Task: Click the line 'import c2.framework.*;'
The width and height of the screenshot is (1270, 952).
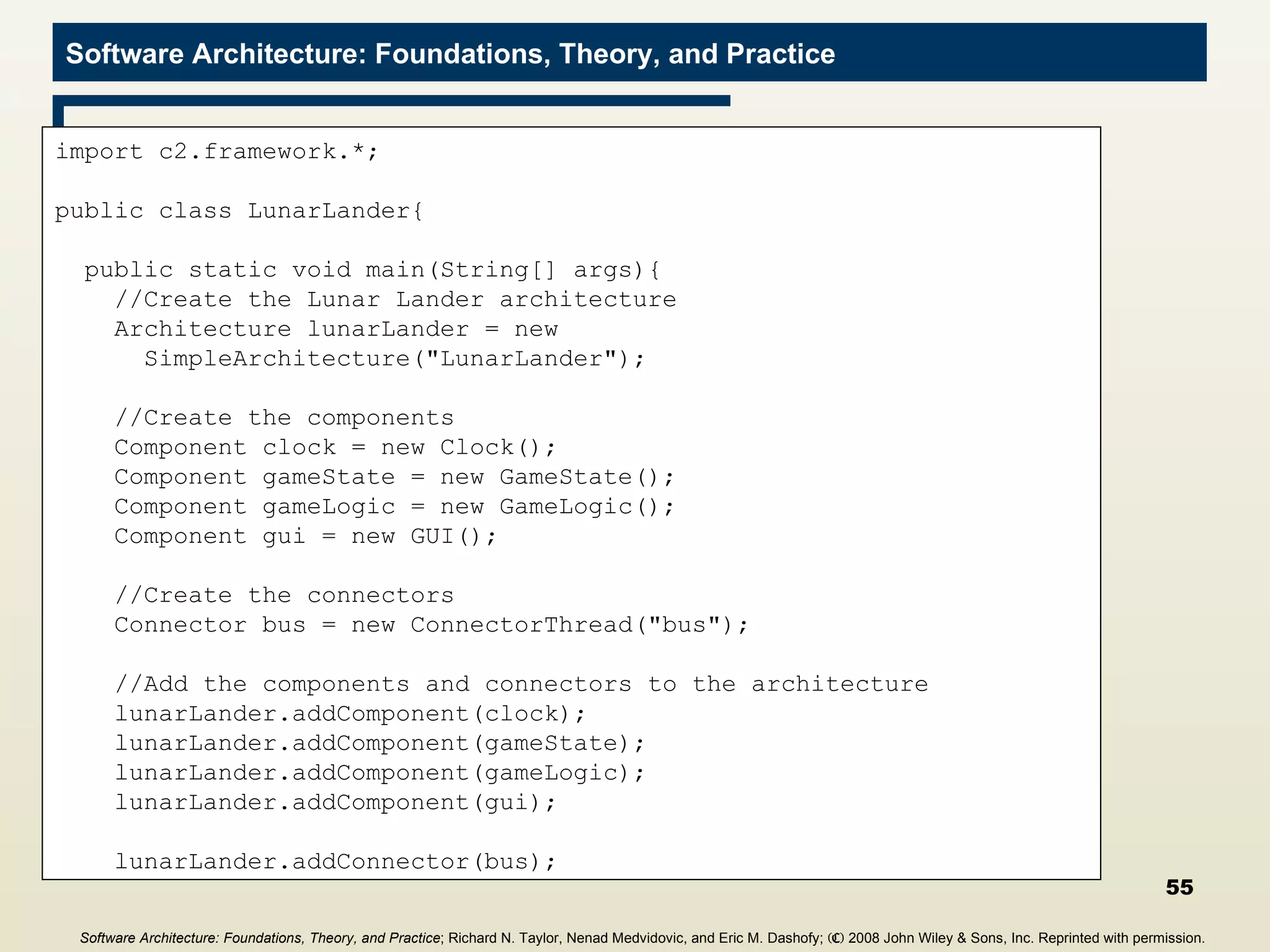Action: coord(216,152)
